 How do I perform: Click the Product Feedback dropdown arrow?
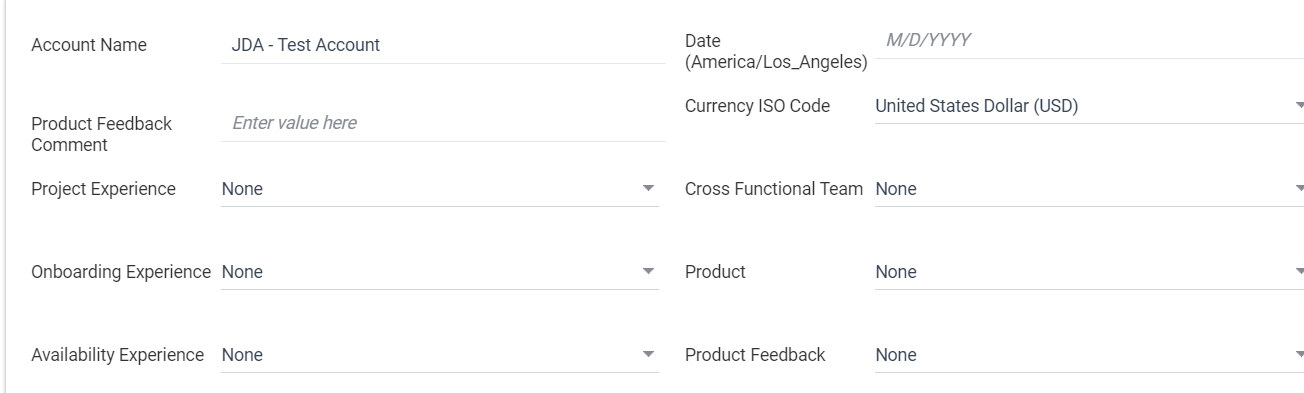[1299, 354]
